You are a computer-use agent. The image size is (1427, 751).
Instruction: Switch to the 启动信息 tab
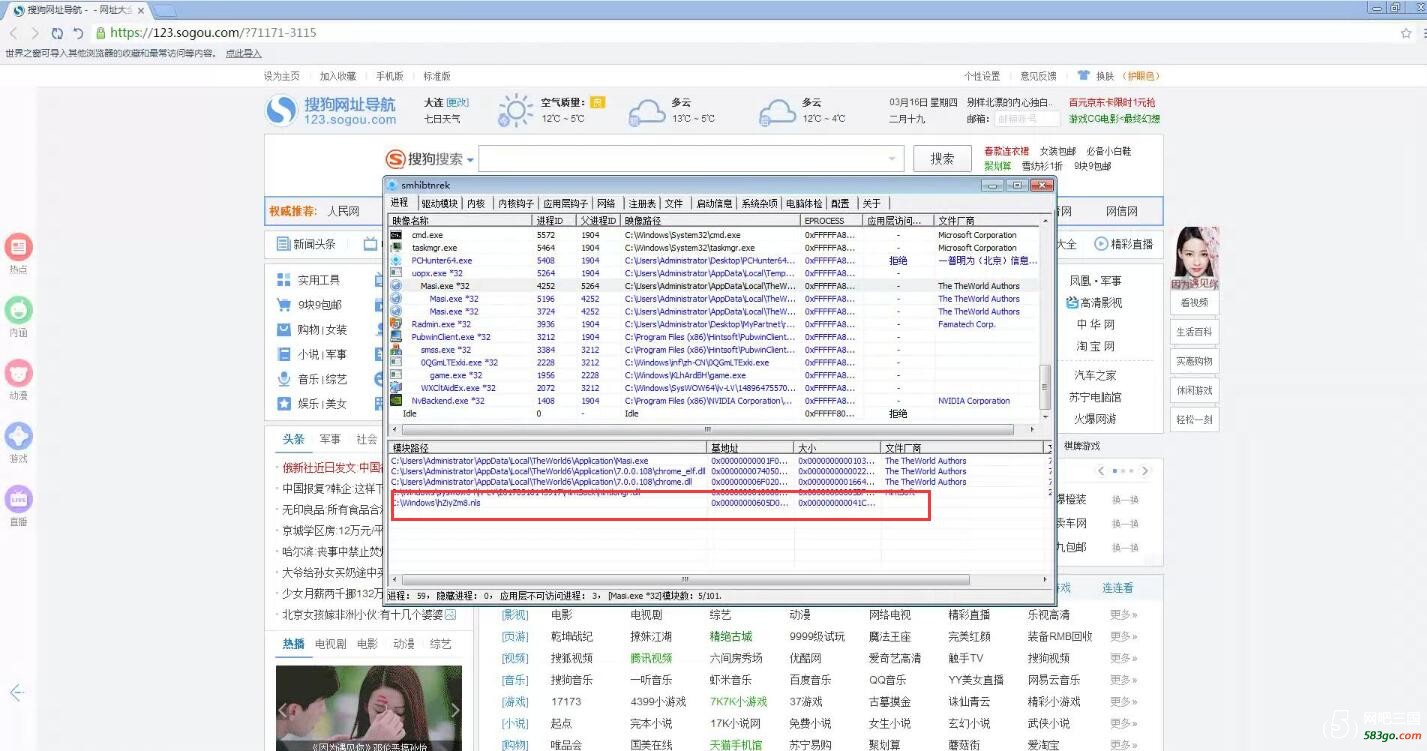714,203
